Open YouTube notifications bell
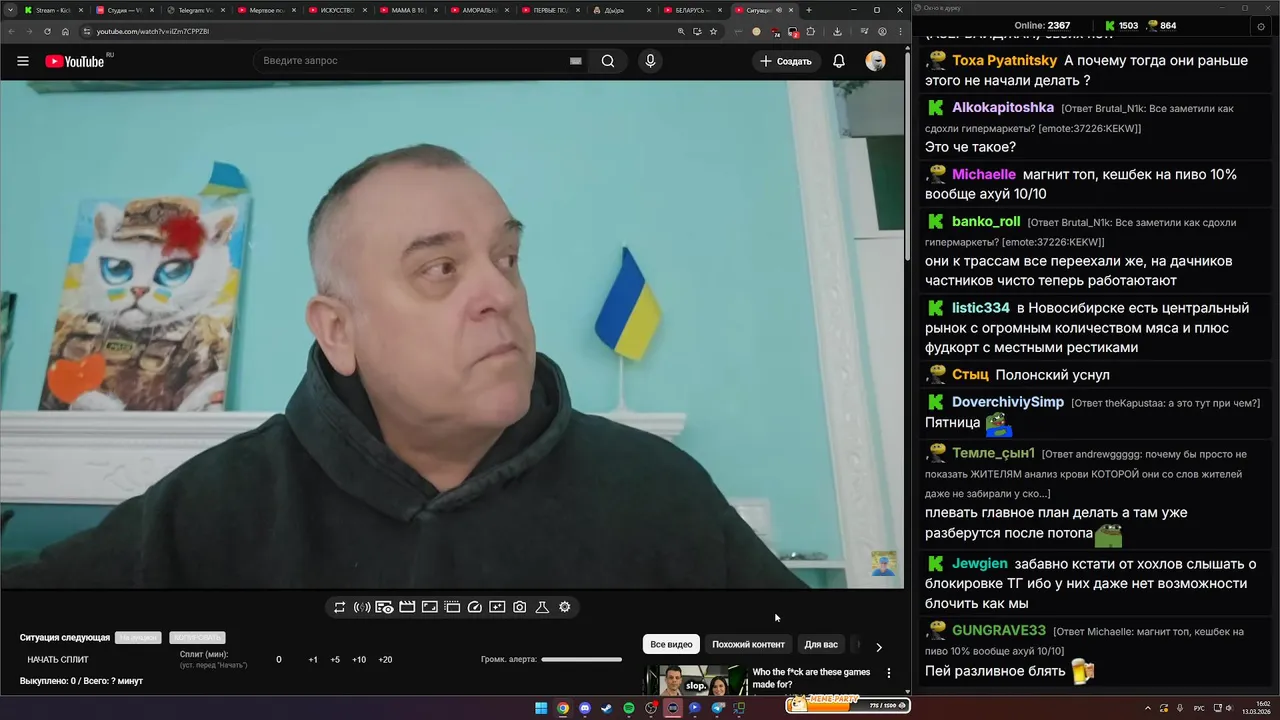1280x720 pixels. [x=839, y=61]
